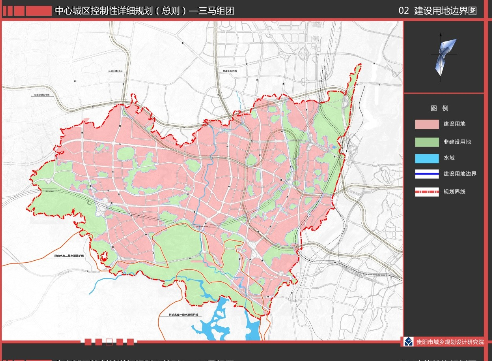Image resolution: width=492 pixels, height=361 pixels.
Task: Select the hollow third page indicator square
Action: click(x=109, y=342)
